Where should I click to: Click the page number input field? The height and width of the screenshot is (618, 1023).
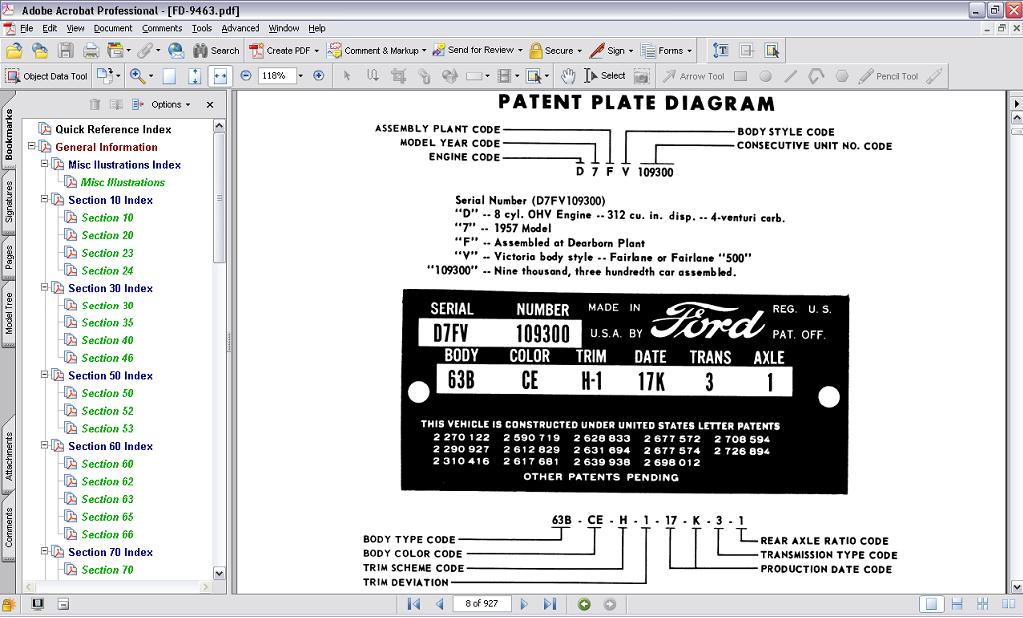(x=481, y=604)
